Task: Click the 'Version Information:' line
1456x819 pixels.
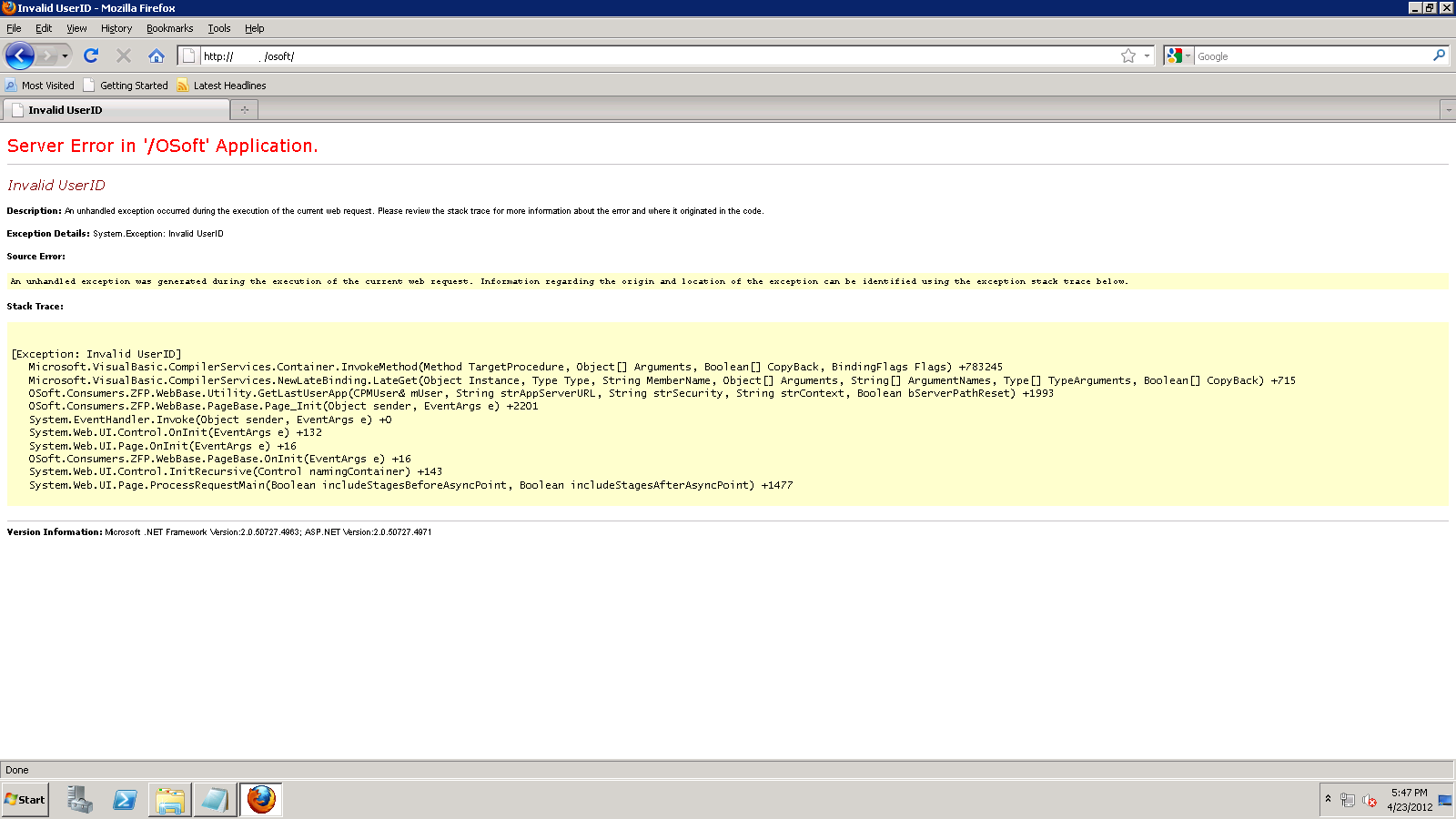Action: coord(219,532)
